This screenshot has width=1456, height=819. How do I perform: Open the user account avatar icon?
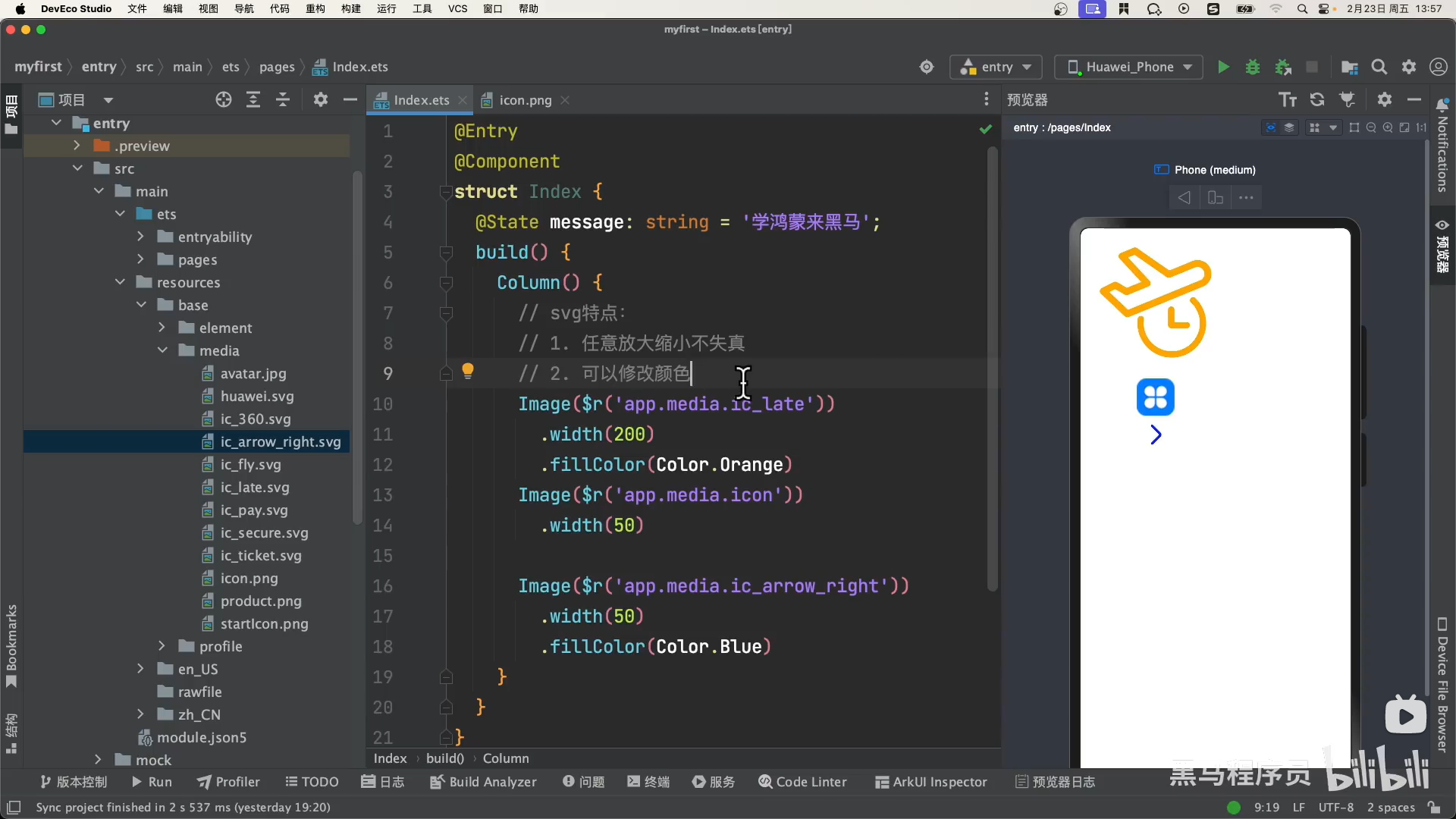1439,67
